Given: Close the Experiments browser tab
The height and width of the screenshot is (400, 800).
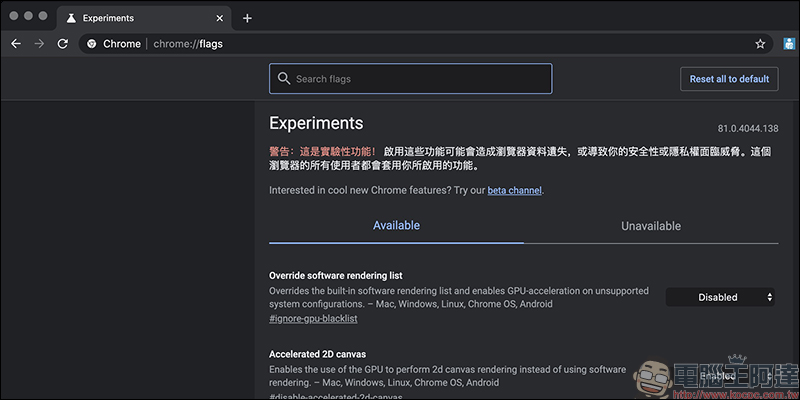Looking at the screenshot, I should pyautogui.click(x=218, y=18).
